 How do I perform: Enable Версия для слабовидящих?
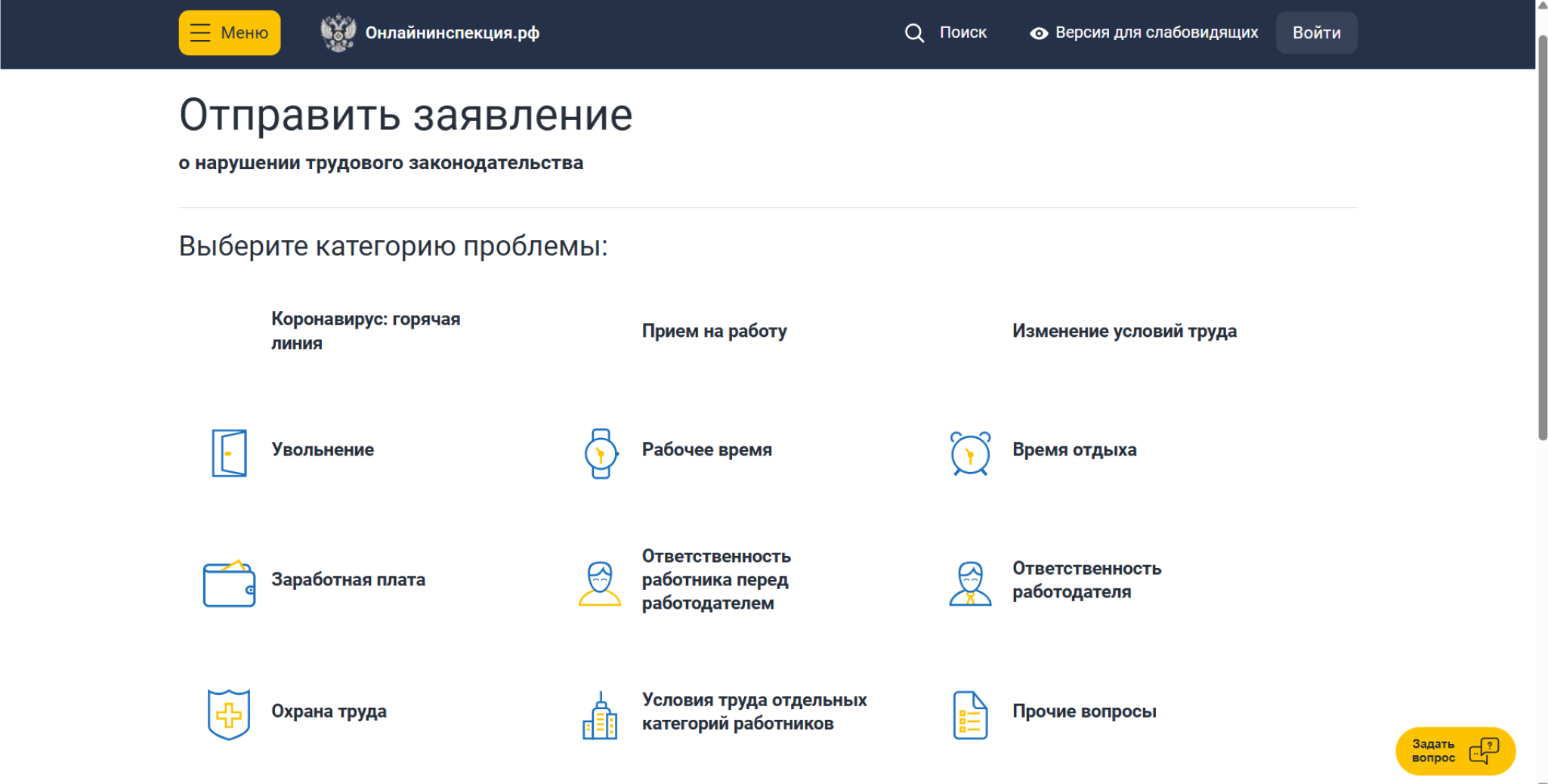click(1157, 32)
